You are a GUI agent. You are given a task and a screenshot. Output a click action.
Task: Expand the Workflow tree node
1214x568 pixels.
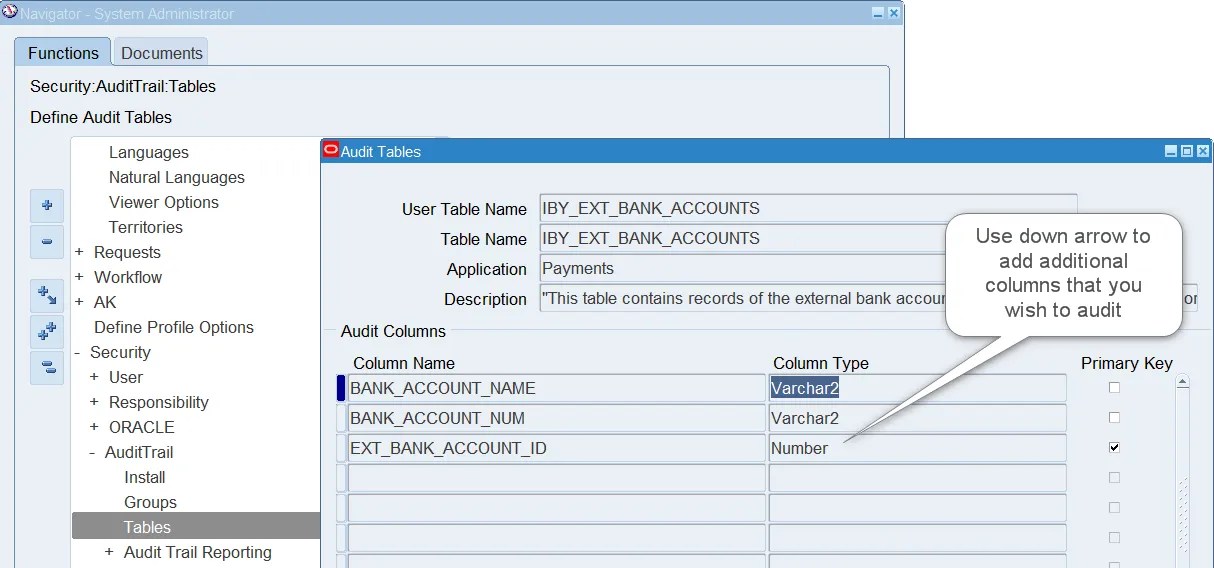pyautogui.click(x=79, y=277)
